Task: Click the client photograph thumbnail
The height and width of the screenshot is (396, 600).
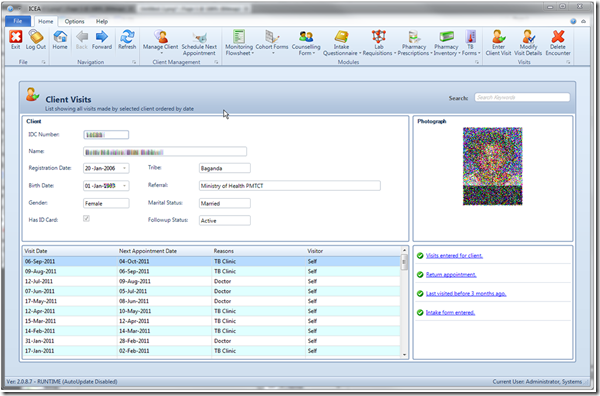Action: click(492, 166)
